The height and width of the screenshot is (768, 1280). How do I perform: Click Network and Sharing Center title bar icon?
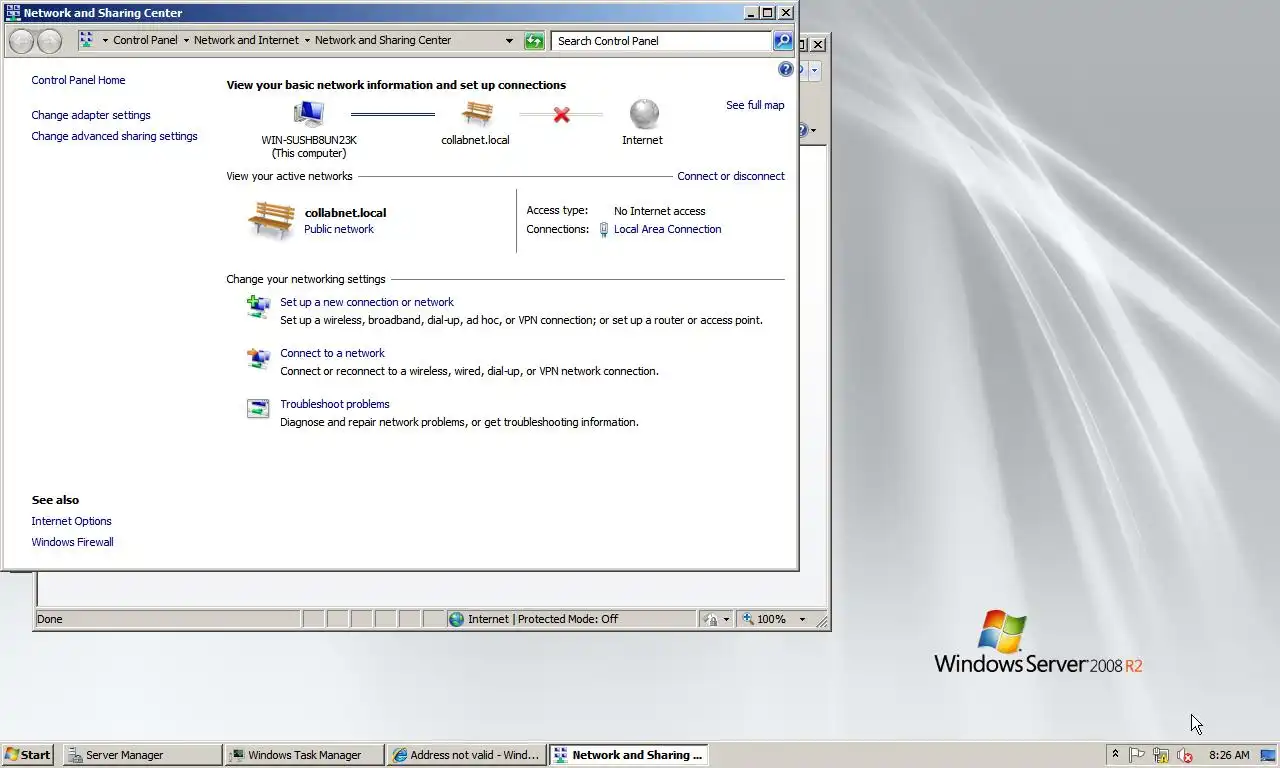pos(12,13)
